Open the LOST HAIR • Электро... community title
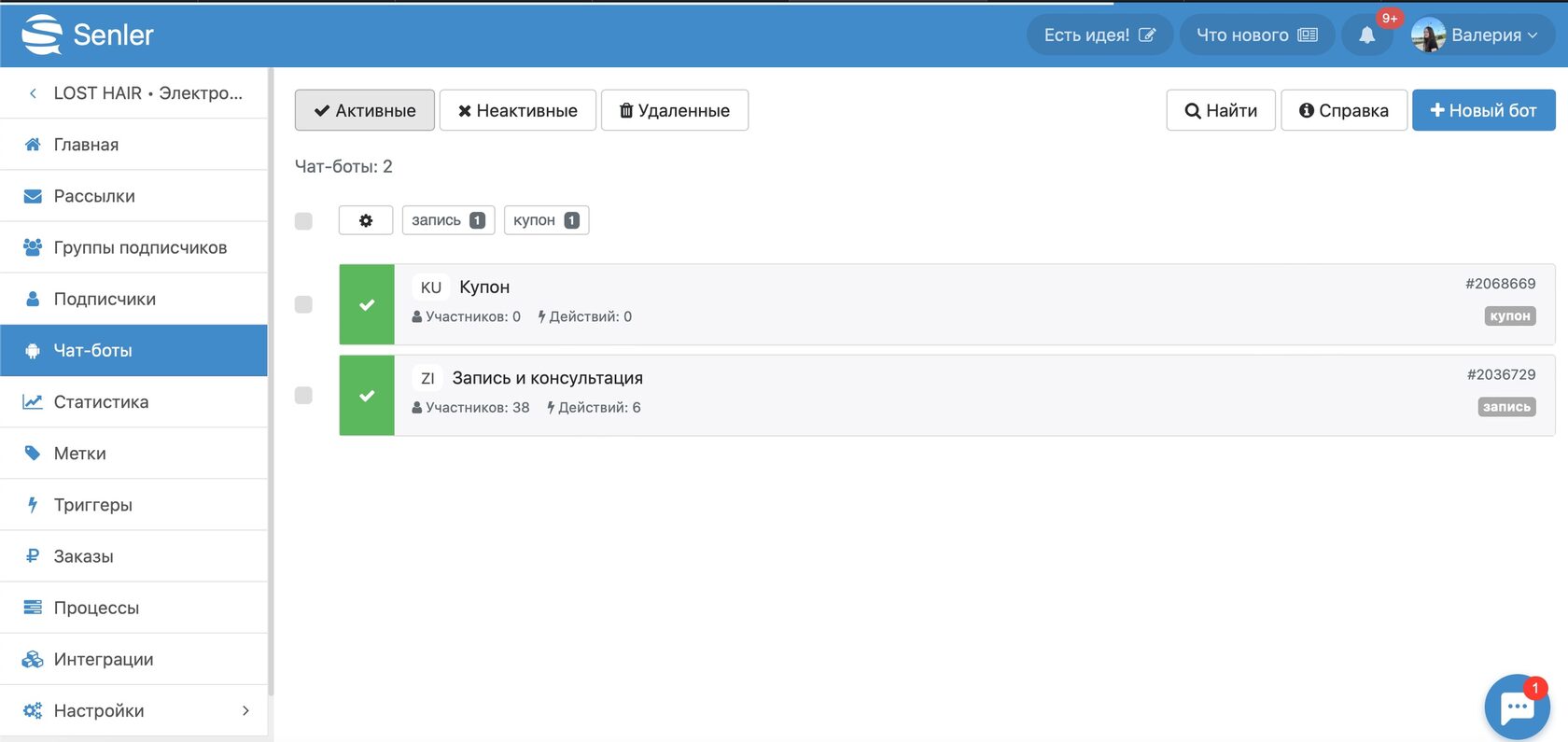1568x742 pixels. [147, 93]
